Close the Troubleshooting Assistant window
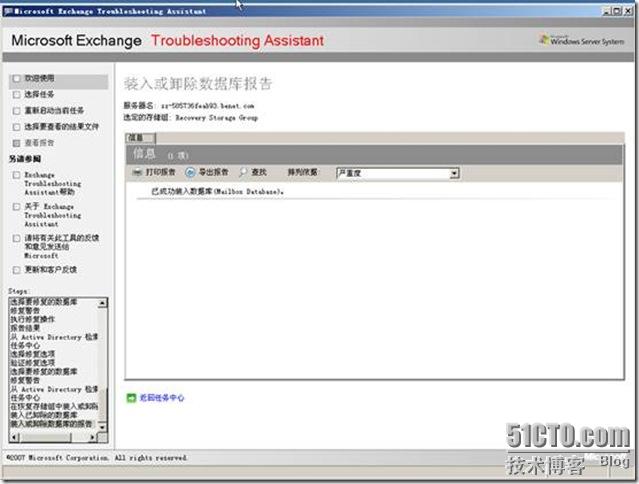Image resolution: width=639 pixels, height=484 pixels. [628, 11]
